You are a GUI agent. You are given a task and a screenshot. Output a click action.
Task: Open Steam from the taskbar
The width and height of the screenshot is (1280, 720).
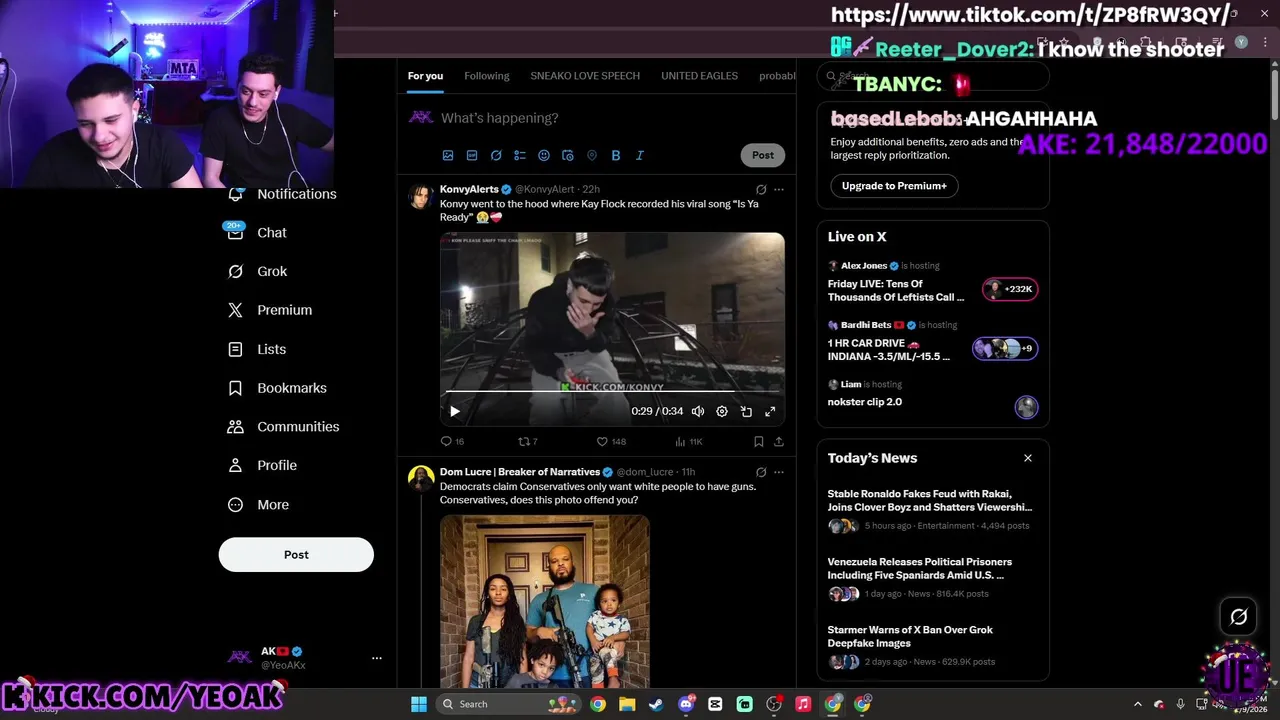656,704
